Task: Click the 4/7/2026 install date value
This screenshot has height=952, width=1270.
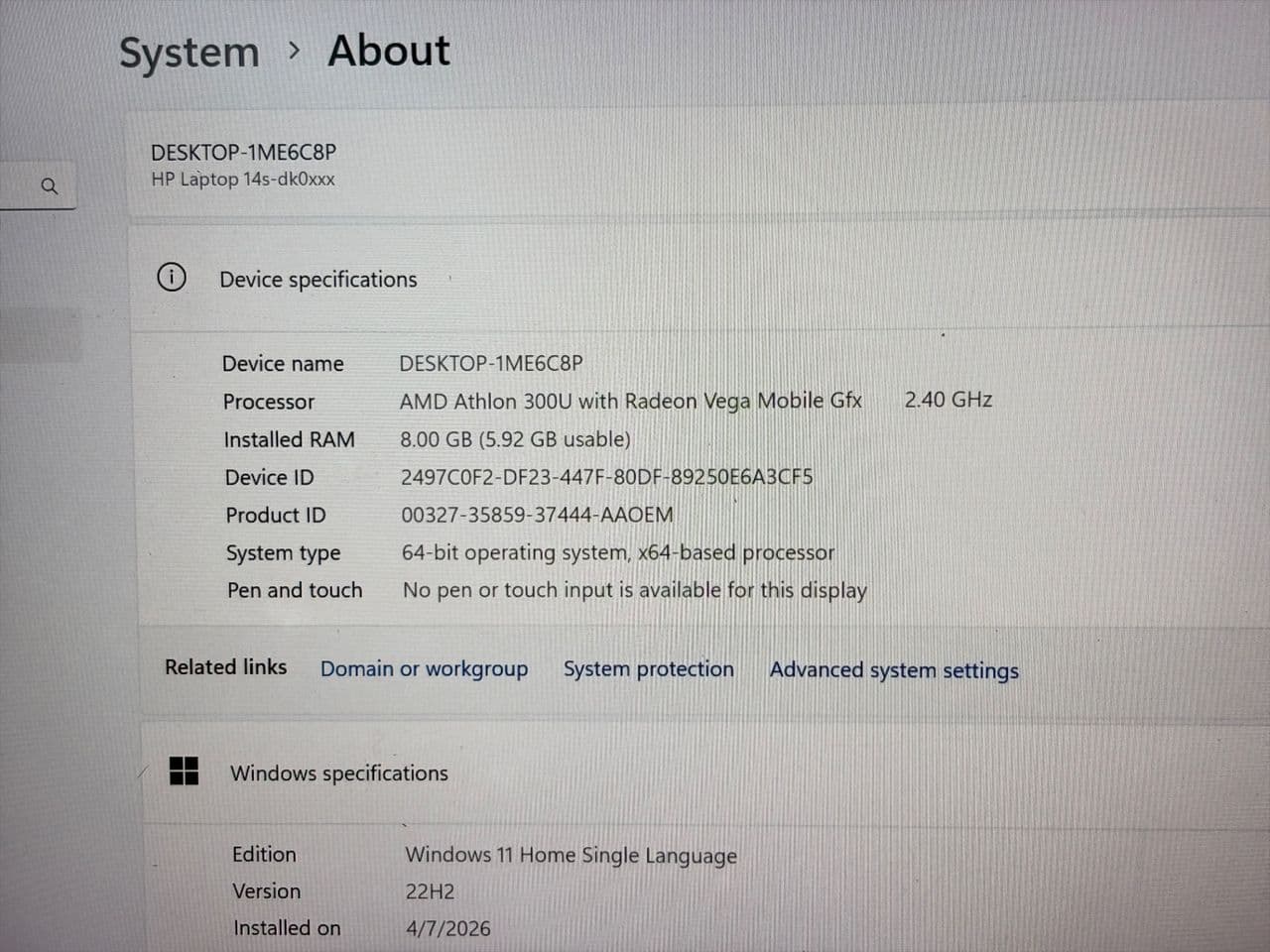Action: [x=448, y=928]
